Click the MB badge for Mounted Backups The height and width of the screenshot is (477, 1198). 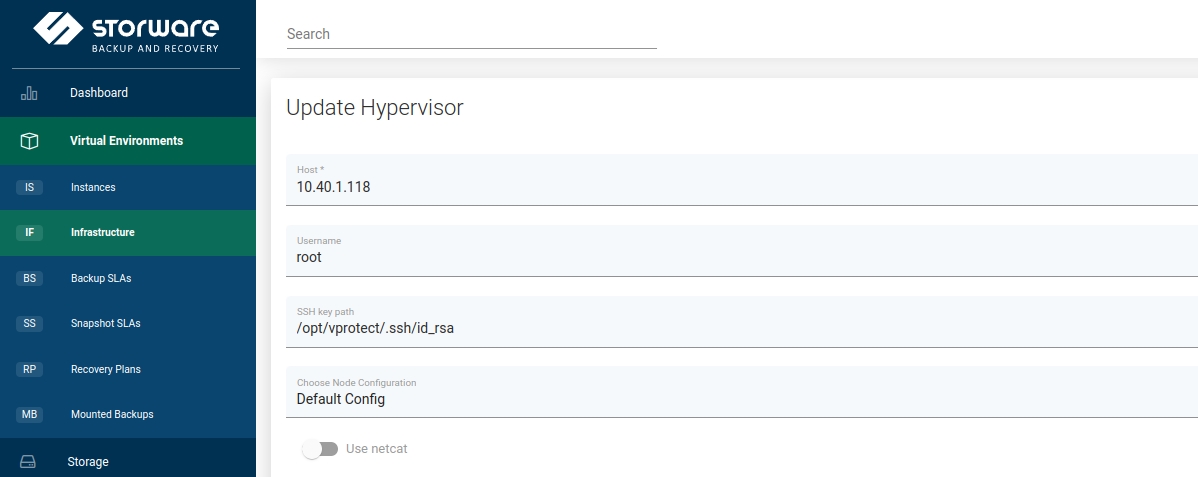click(x=29, y=414)
